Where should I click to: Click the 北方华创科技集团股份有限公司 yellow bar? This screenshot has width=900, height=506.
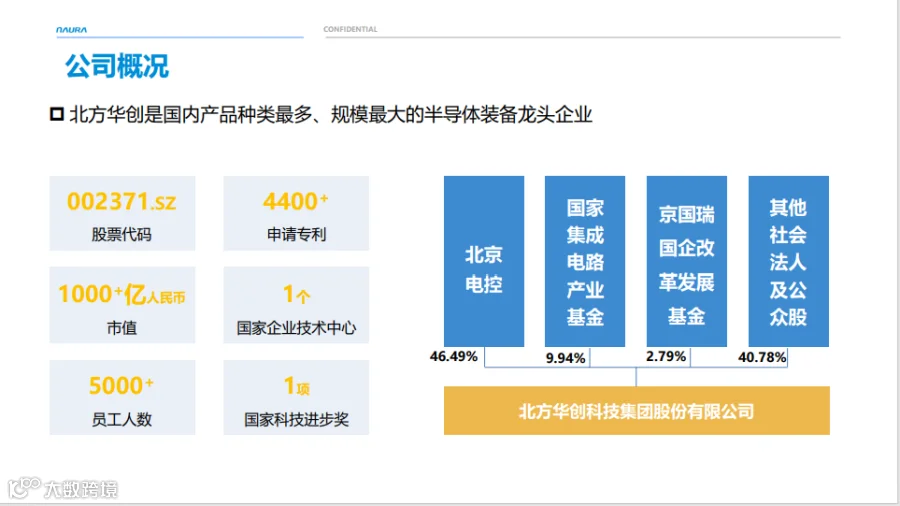coord(637,411)
